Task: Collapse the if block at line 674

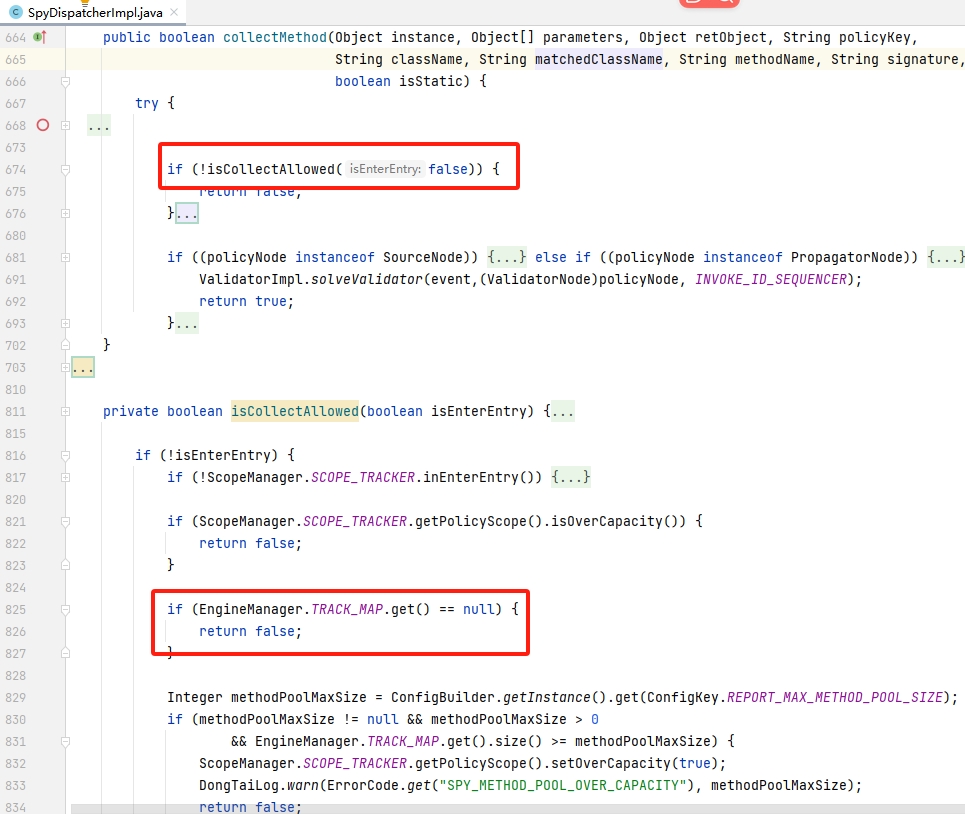Action: (65, 170)
